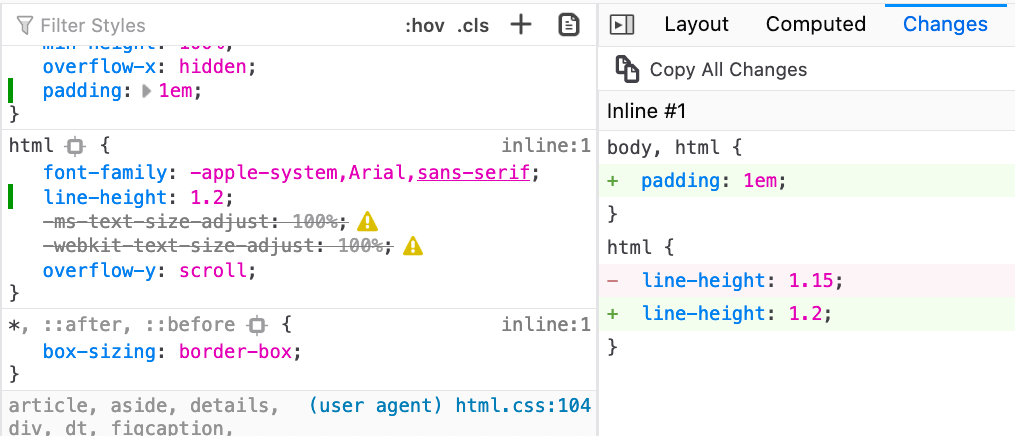Click the removed line-height 1.15 row
This screenshot has width=1015, height=436.
coord(807,281)
